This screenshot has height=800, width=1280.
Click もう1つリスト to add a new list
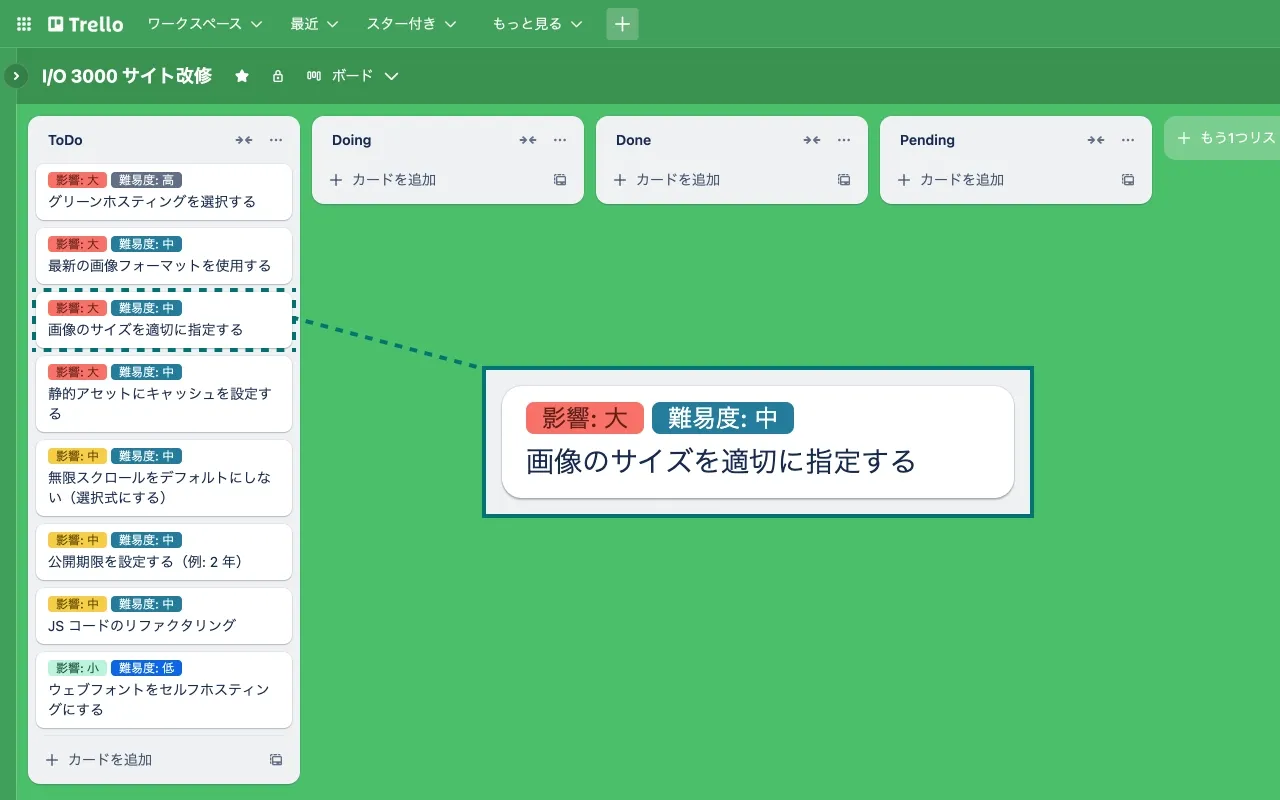click(1231, 139)
